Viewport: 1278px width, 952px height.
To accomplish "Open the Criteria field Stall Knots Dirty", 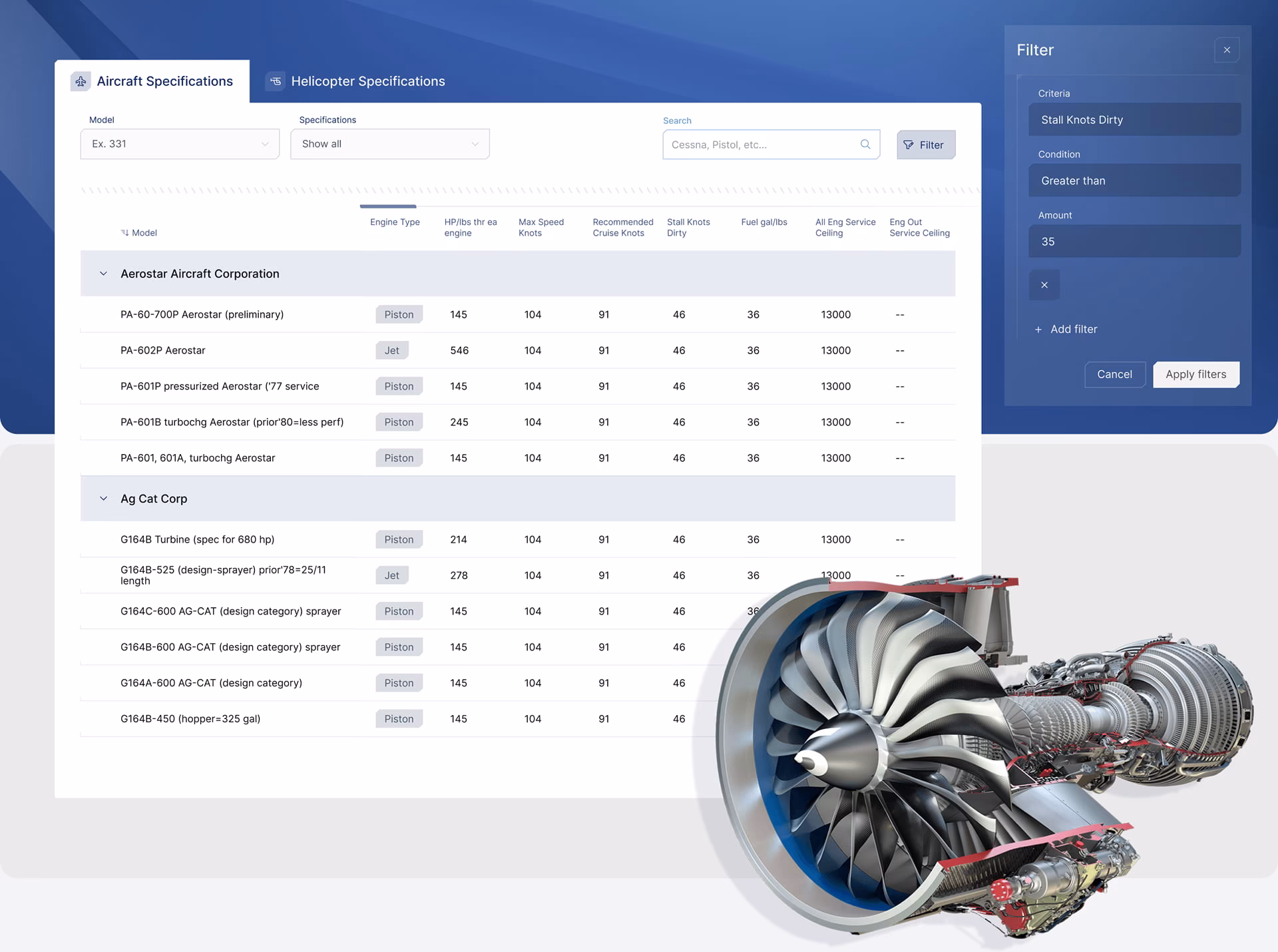I will (x=1134, y=120).
